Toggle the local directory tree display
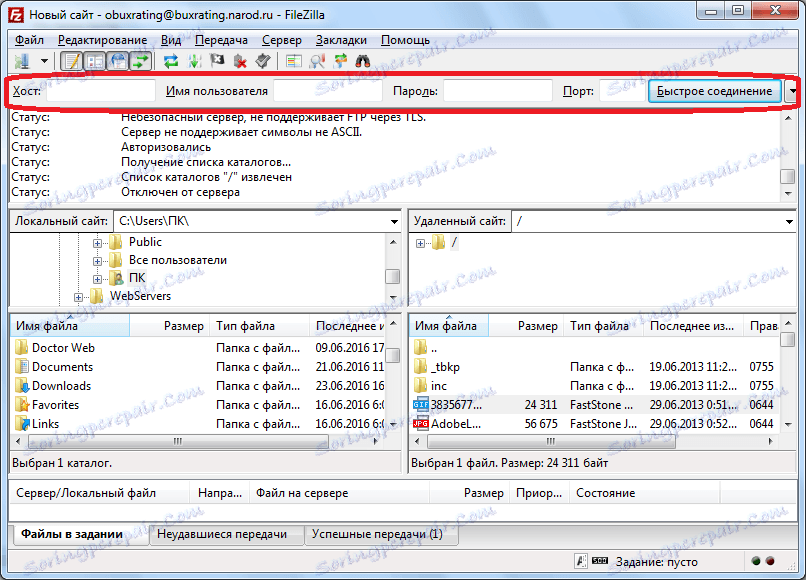 click(95, 61)
